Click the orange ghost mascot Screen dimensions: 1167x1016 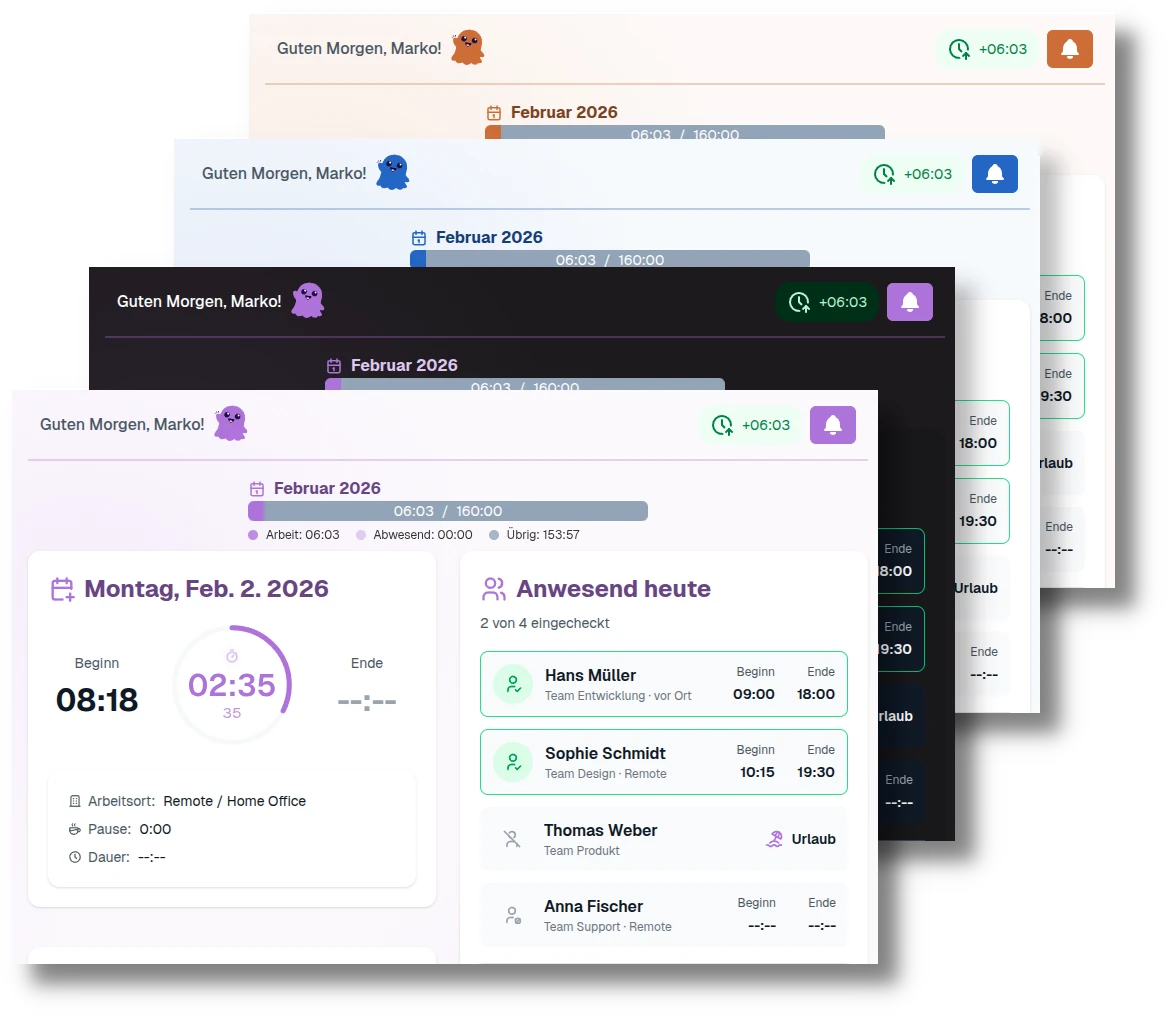(x=467, y=47)
